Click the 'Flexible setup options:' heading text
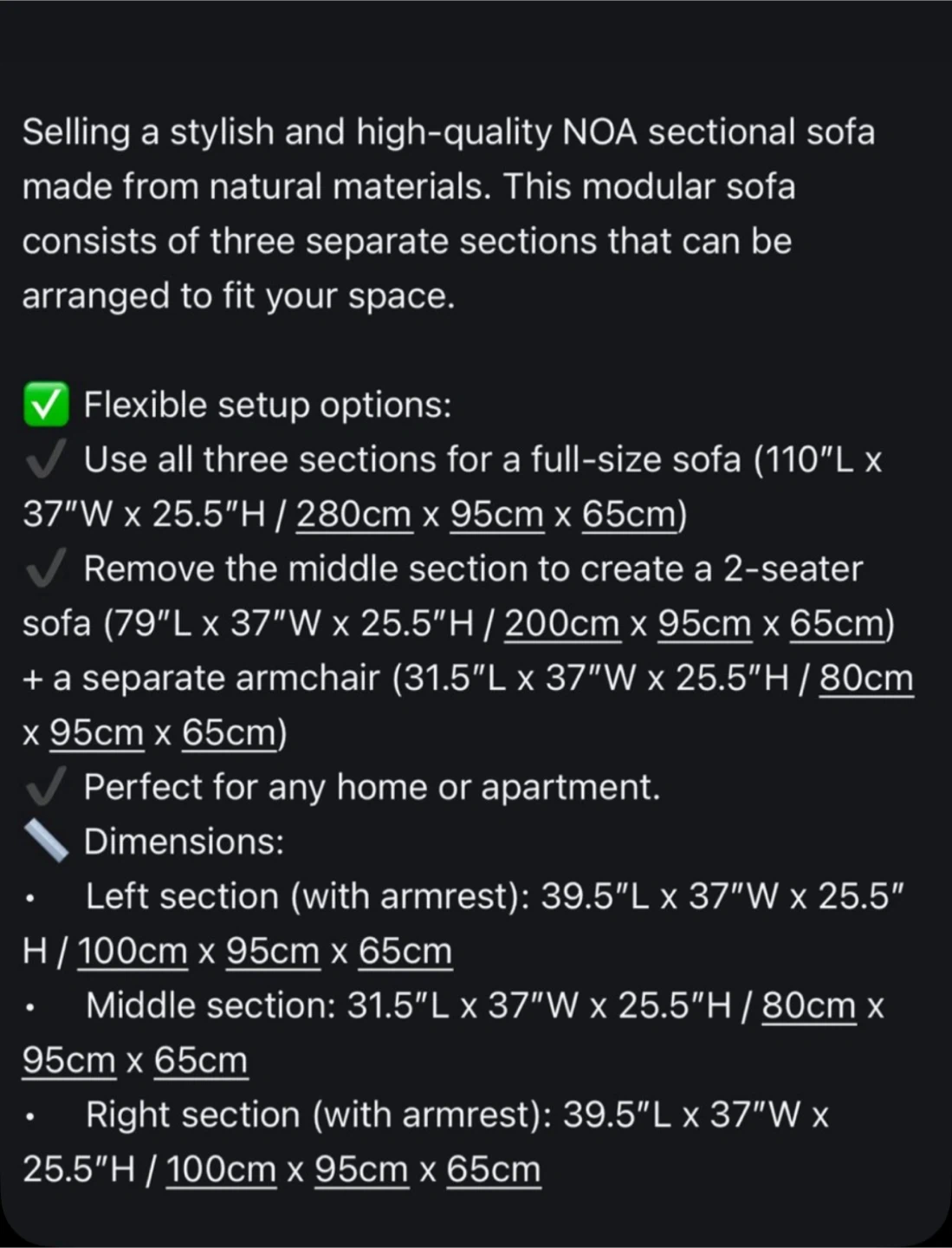 [x=268, y=406]
